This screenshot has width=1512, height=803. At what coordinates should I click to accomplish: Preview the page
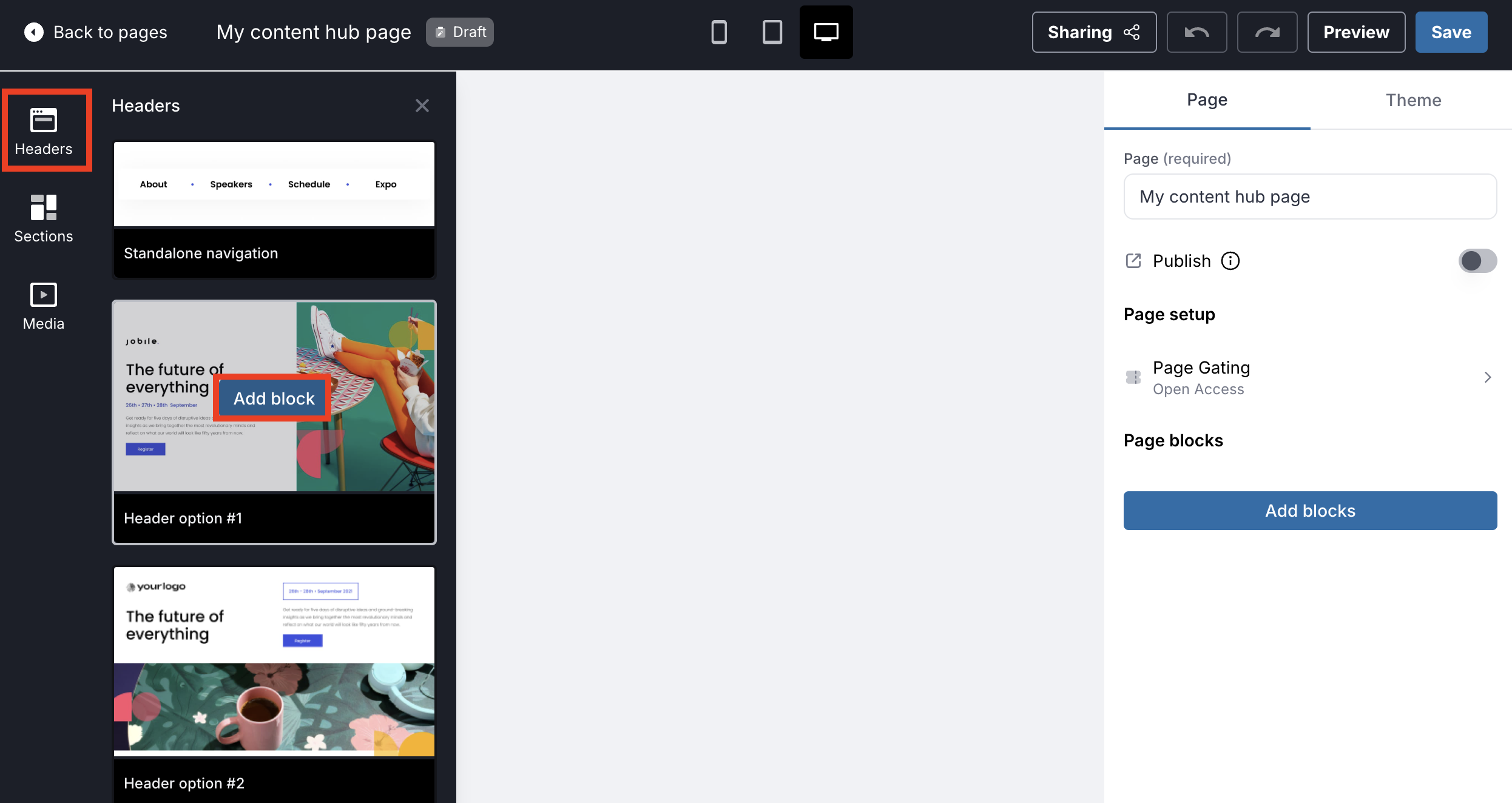point(1356,32)
